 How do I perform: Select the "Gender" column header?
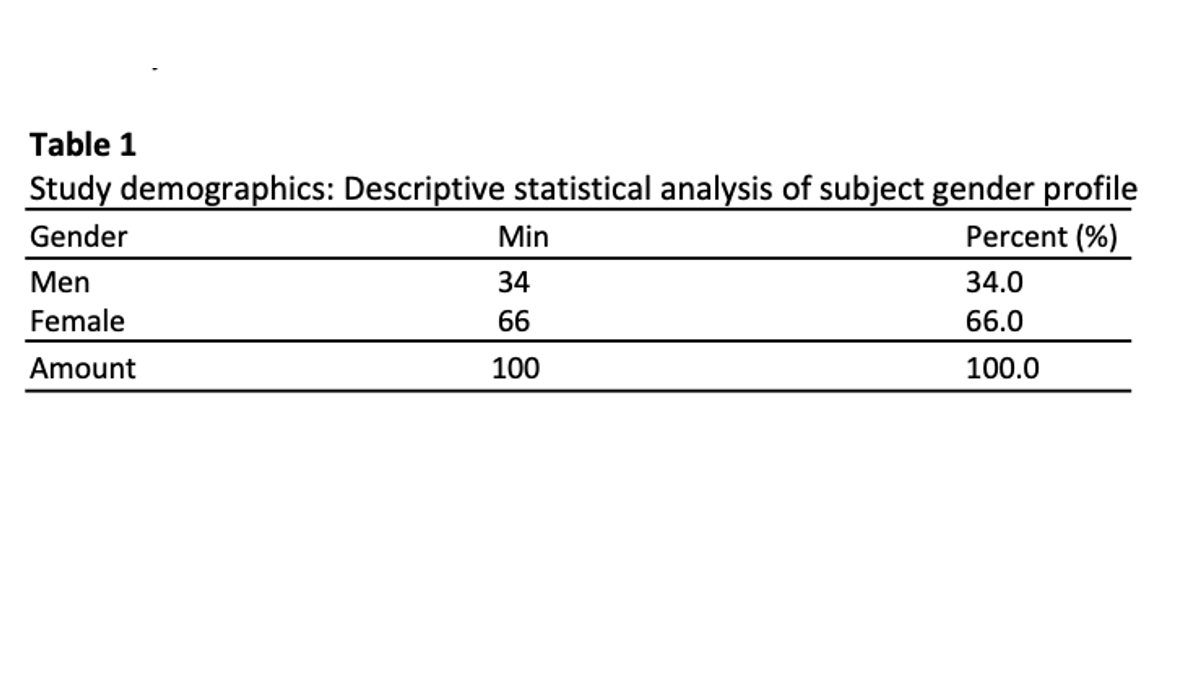pyautogui.click(x=79, y=238)
